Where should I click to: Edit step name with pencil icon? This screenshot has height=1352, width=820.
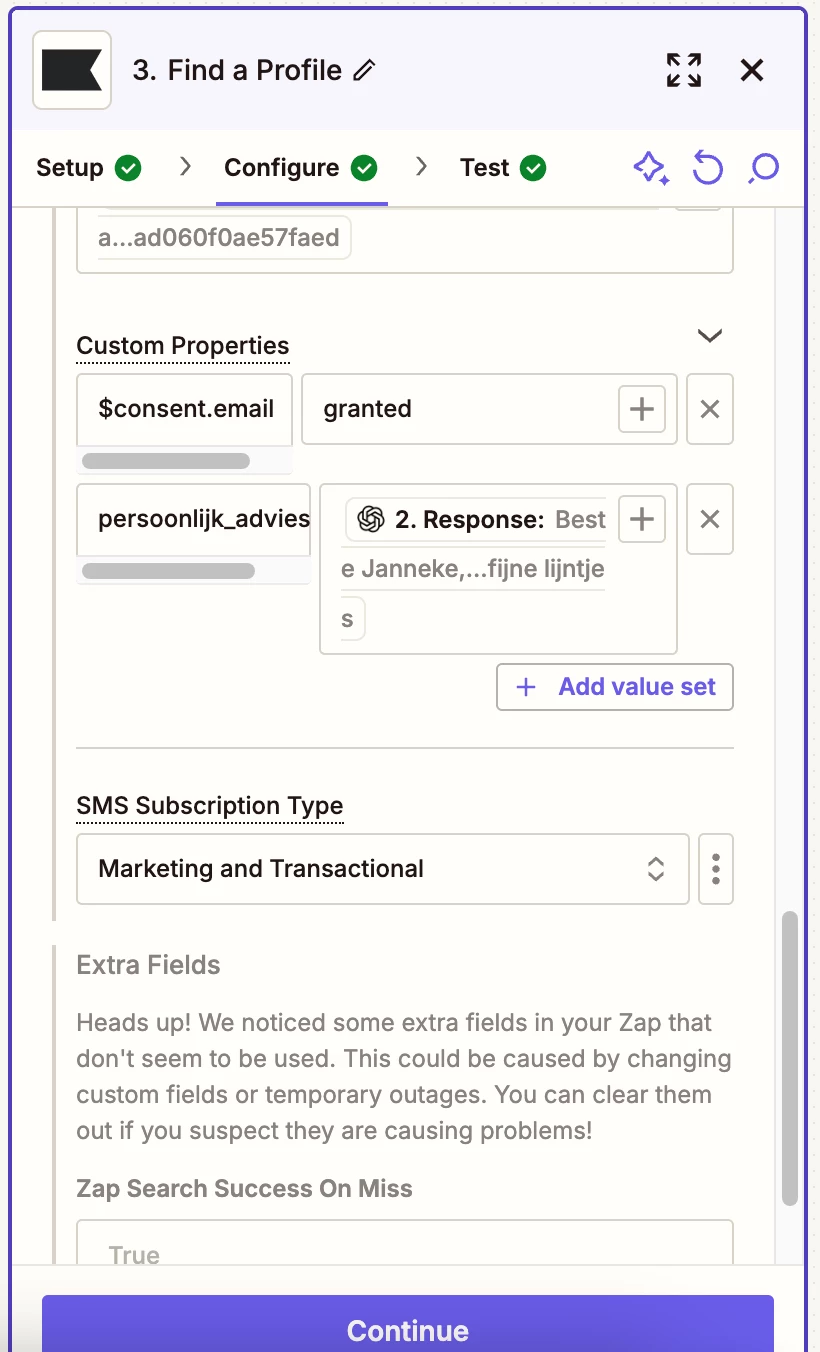365,70
